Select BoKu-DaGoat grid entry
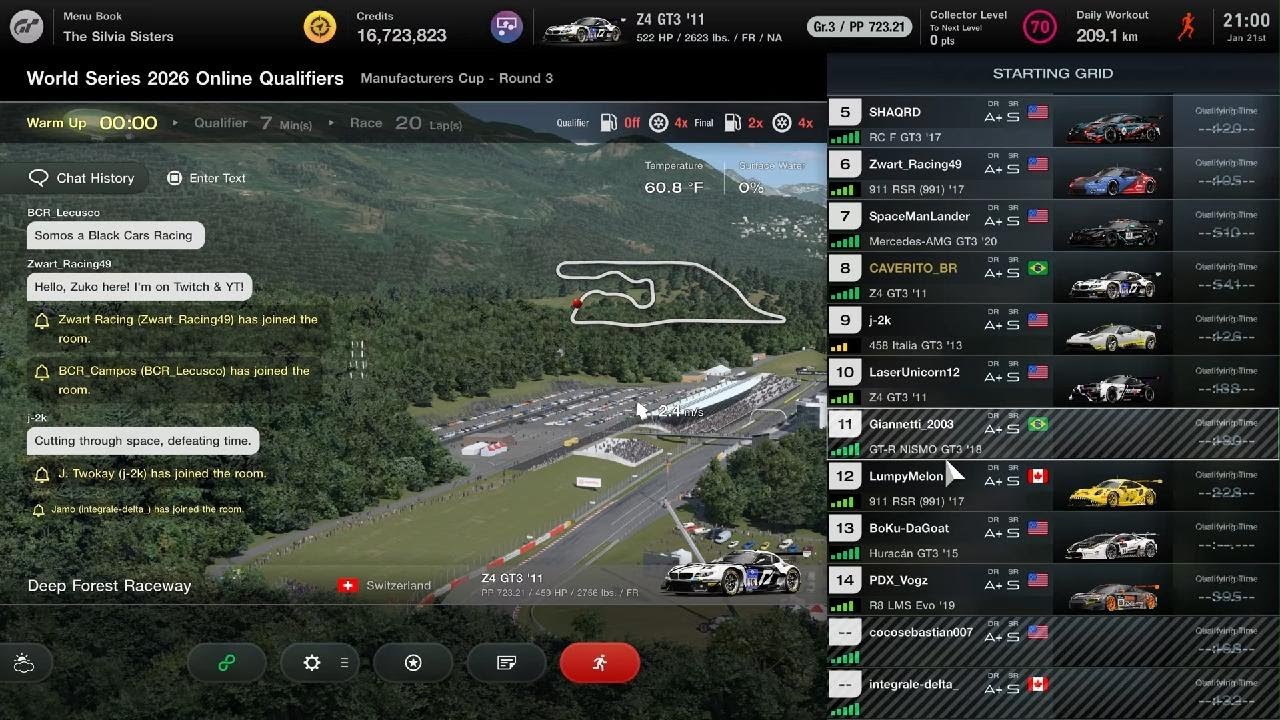This screenshot has height=720, width=1280. coord(1054,537)
